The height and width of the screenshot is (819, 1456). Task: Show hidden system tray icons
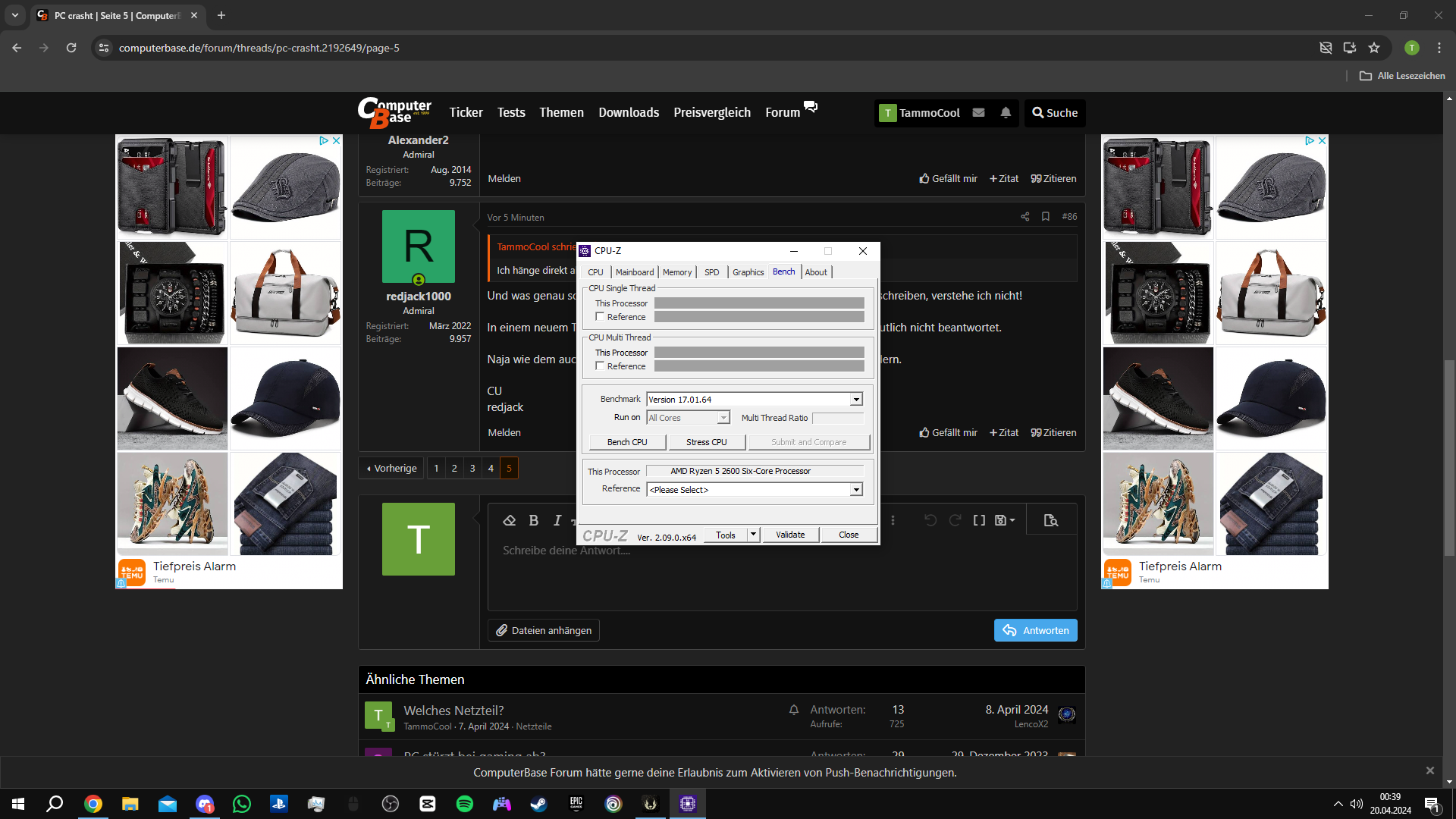coord(1338,804)
